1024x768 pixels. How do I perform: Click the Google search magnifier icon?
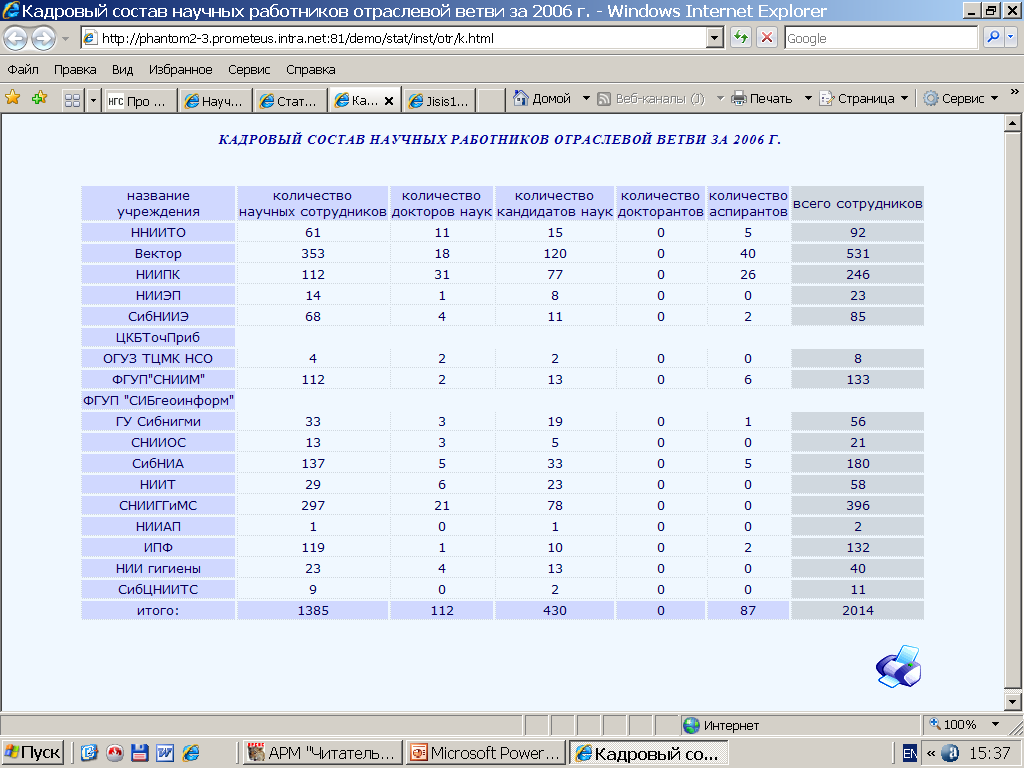(994, 38)
